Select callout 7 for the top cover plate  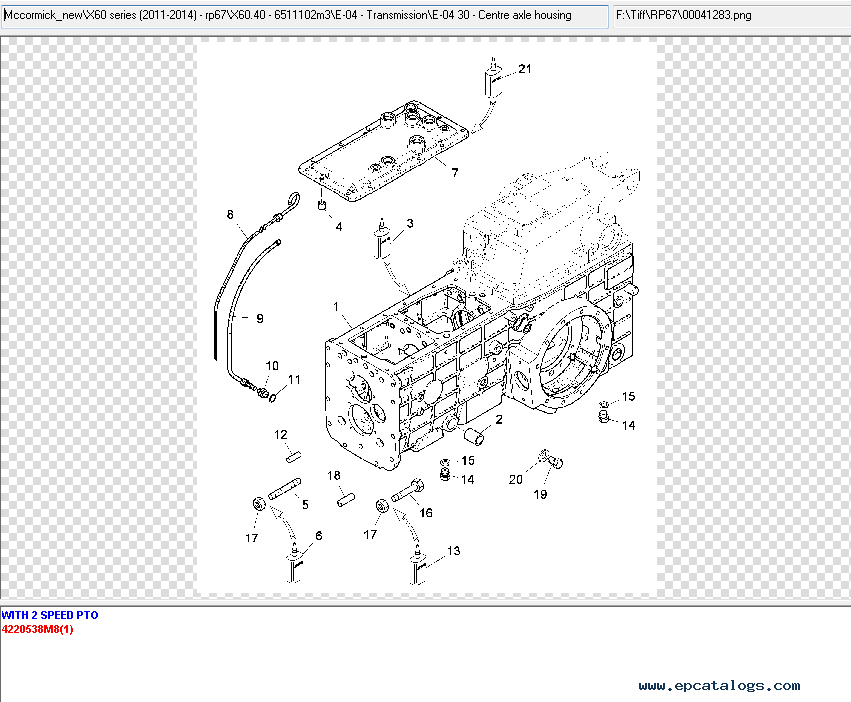pos(454,173)
